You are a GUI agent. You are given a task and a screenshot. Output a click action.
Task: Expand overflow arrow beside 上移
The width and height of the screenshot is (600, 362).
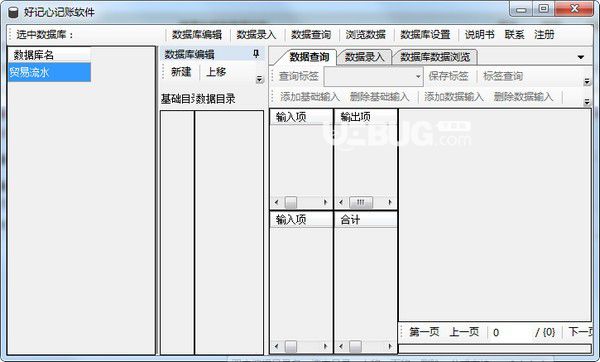260,79
